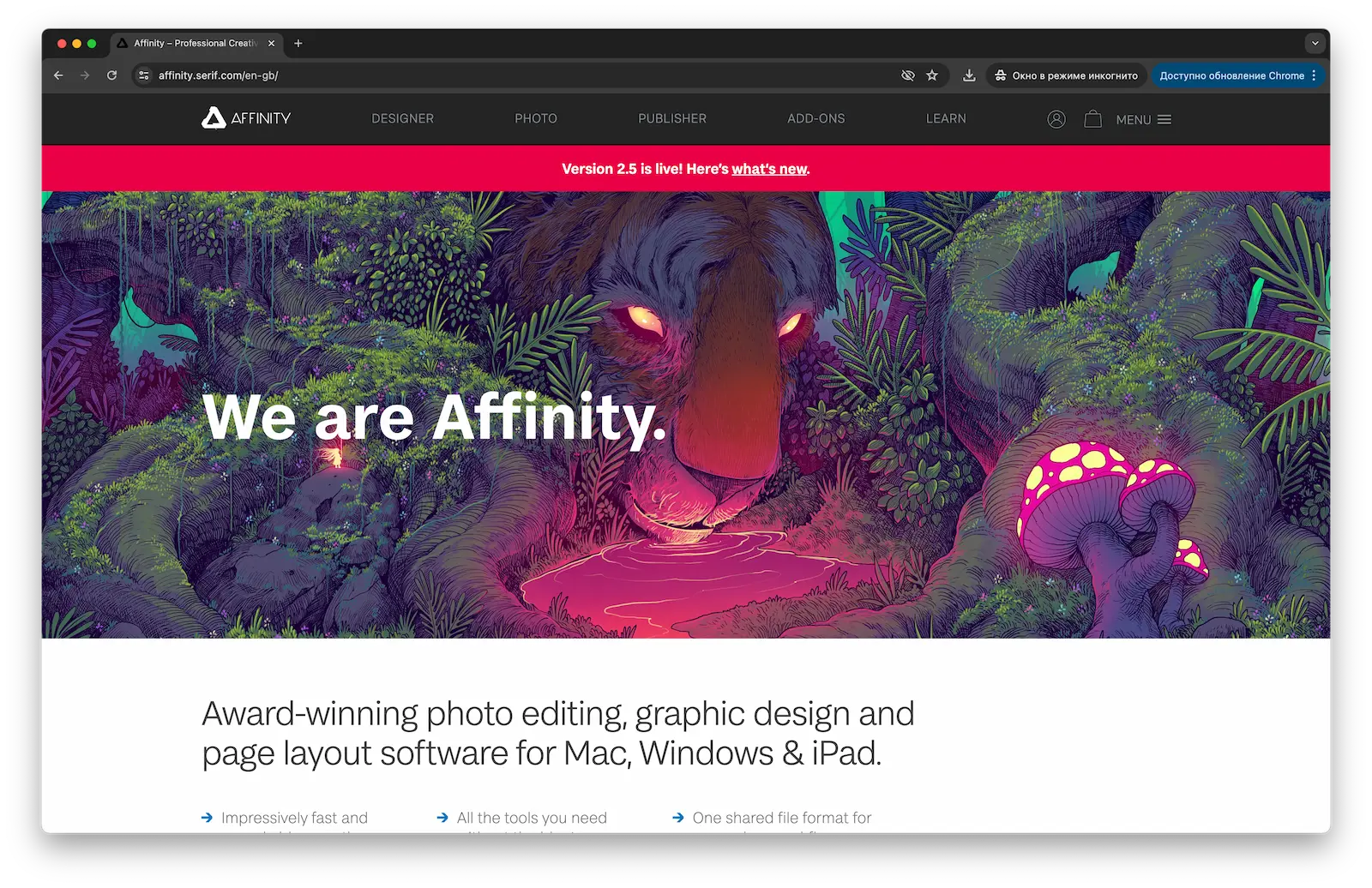Click the browser back arrow
Image resolution: width=1372 pixels, height=888 pixels.
click(x=58, y=75)
